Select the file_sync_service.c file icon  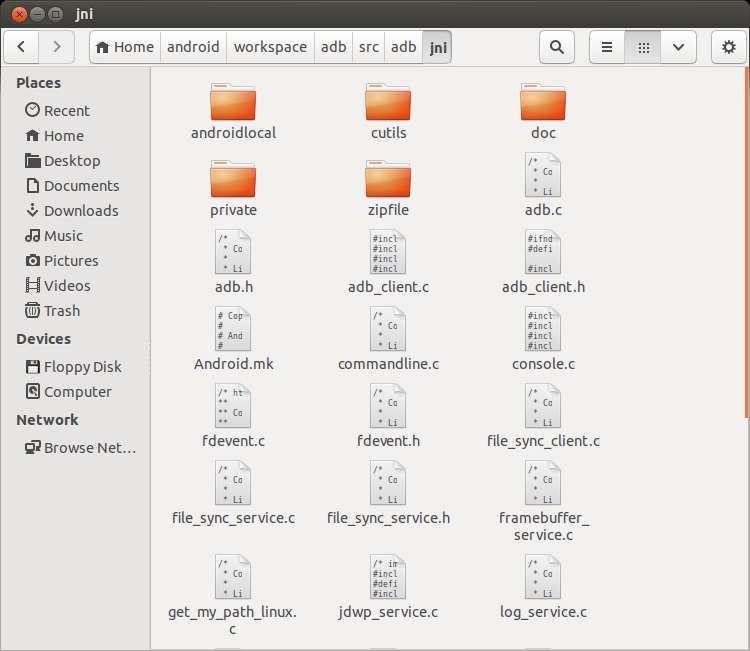[233, 483]
